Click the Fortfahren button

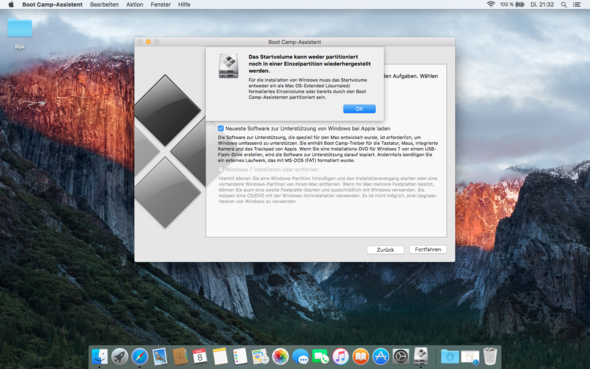[428, 249]
